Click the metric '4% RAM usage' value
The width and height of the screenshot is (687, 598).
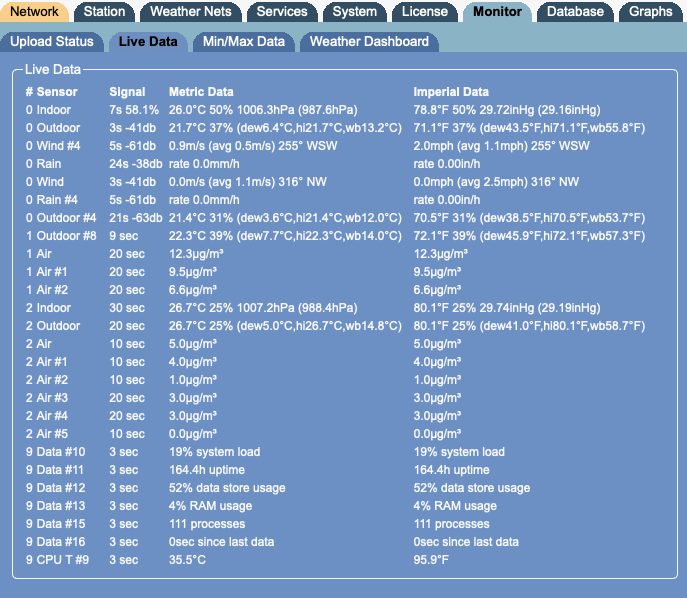coord(211,506)
